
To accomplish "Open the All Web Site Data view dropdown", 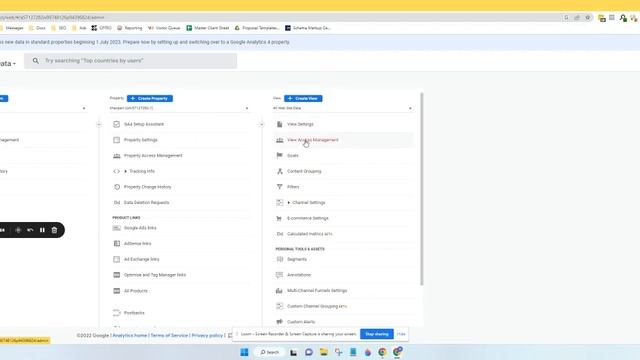I will [342, 108].
